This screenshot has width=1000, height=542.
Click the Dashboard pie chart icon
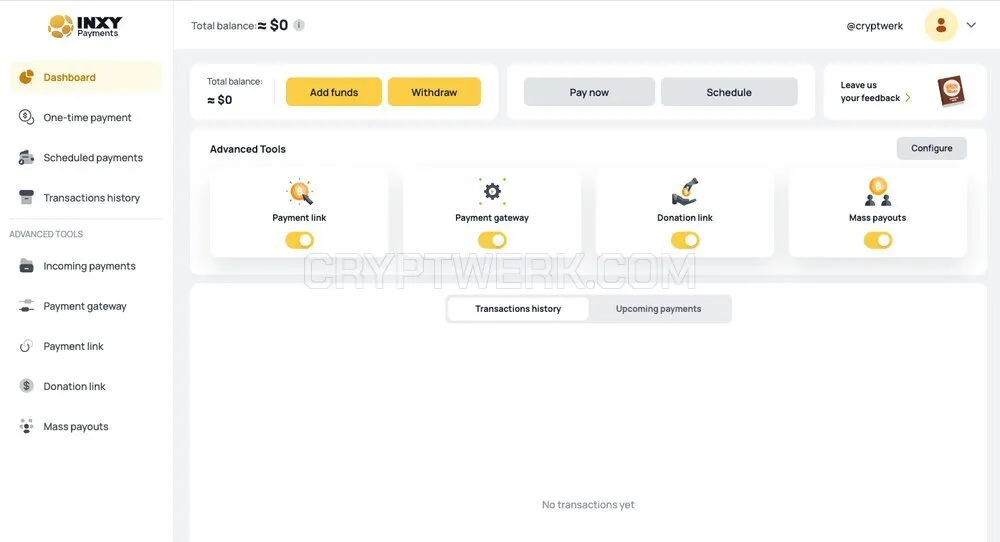pos(26,77)
